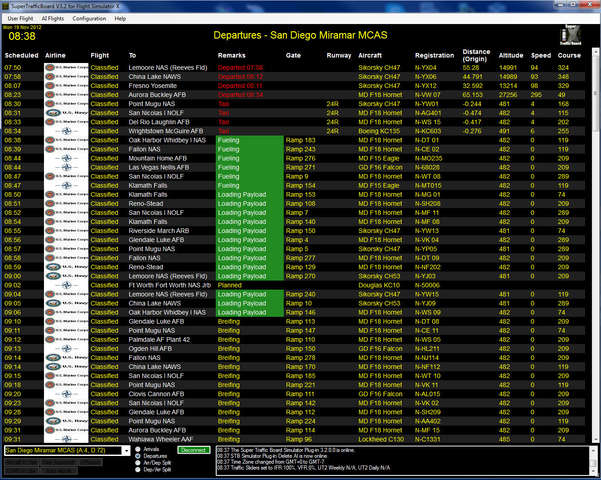The width and height of the screenshot is (601, 480).
Task: Click the airline logo on the Riverside March ARB row
Action: [x=66, y=231]
